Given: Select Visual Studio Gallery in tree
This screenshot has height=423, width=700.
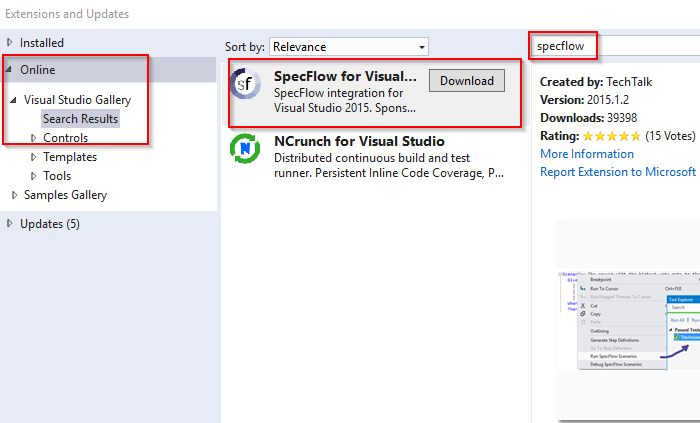Looking at the screenshot, I should click(77, 100).
